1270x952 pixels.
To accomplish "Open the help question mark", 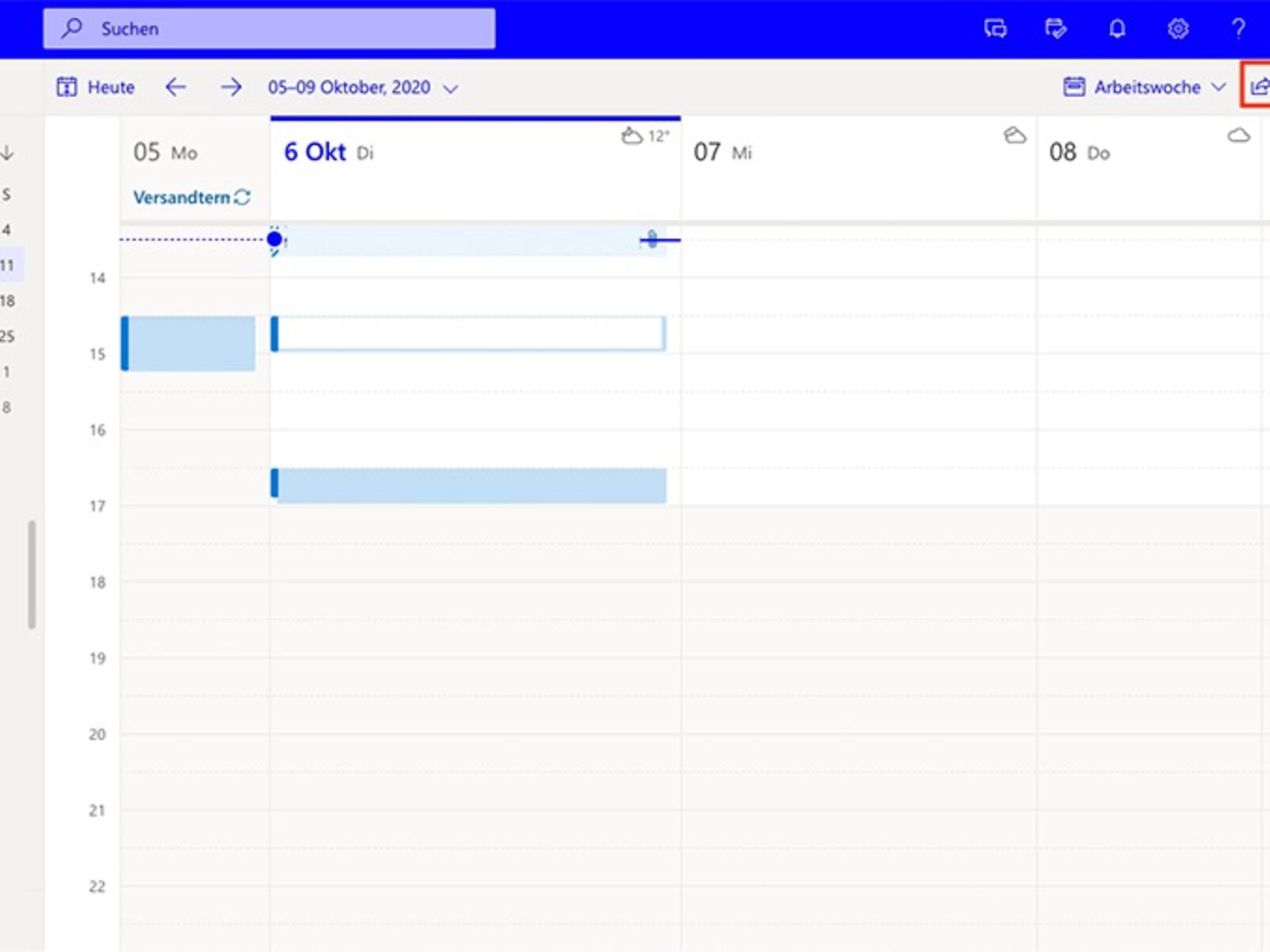I will tap(1238, 28).
